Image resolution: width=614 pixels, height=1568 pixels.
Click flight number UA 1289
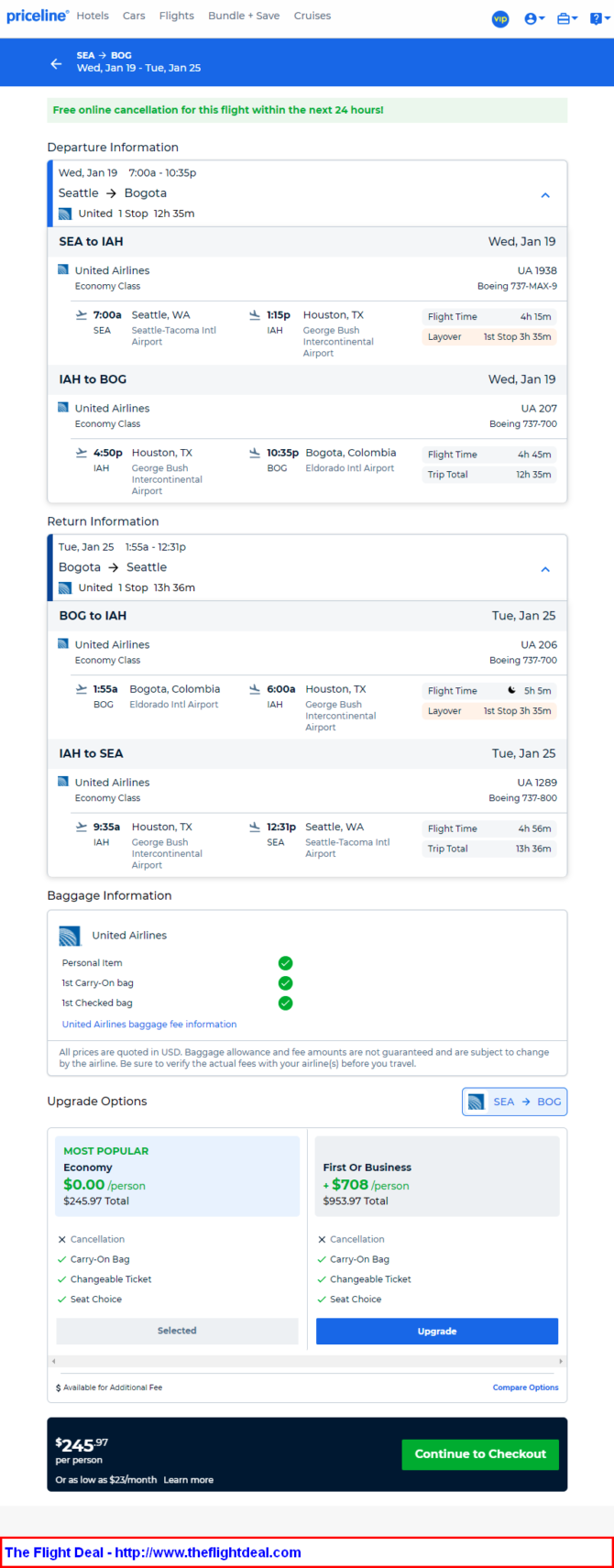(x=537, y=782)
